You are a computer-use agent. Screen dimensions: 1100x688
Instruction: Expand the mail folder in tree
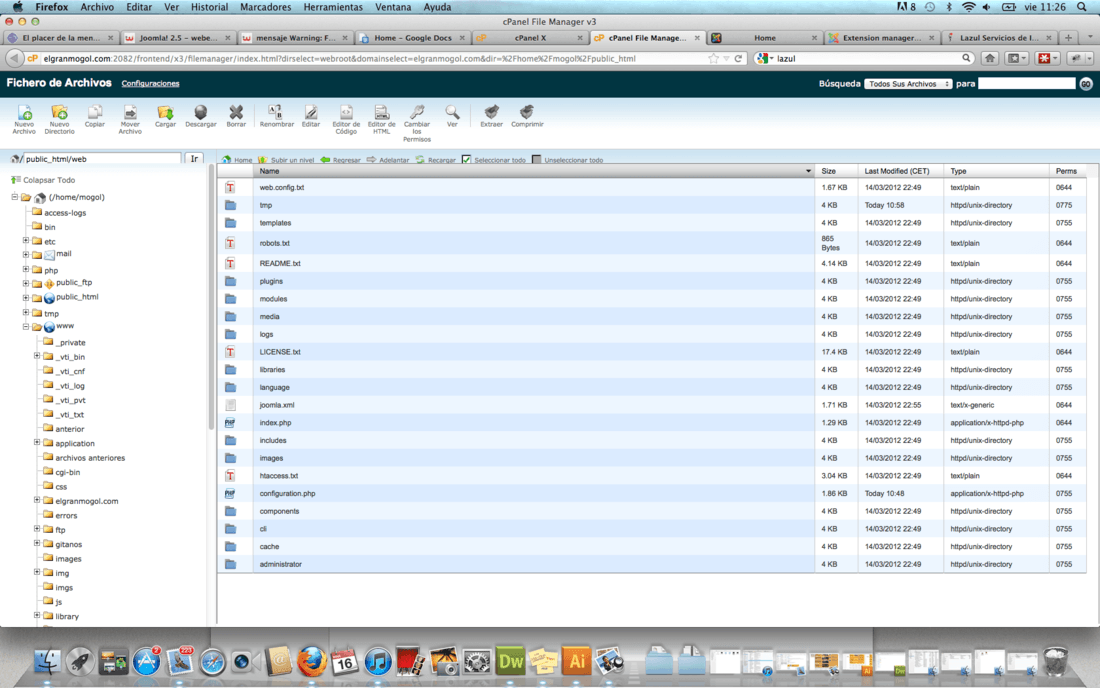(x=26, y=255)
